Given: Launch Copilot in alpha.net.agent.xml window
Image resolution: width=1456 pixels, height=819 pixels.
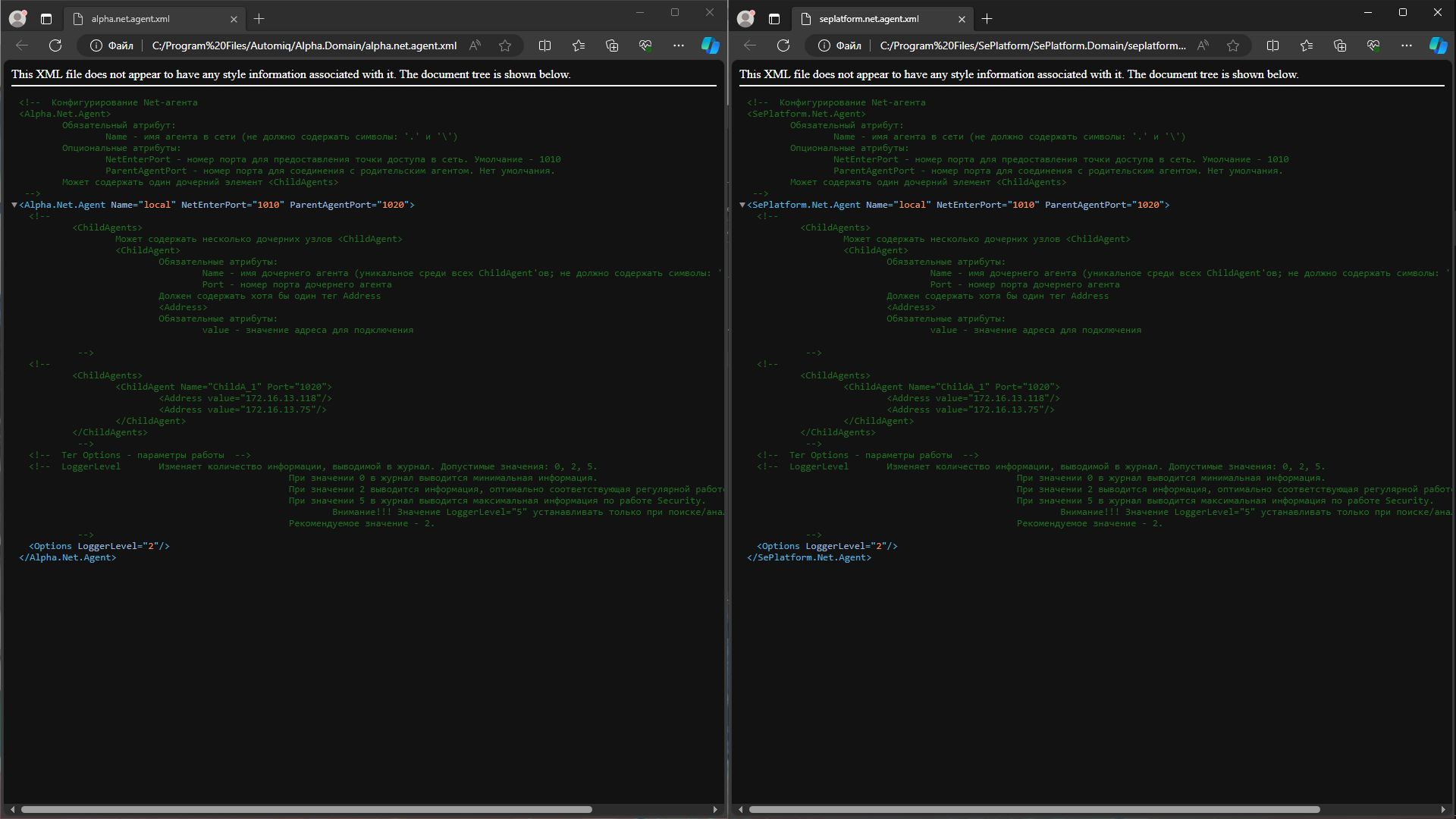Looking at the screenshot, I should tap(710, 45).
